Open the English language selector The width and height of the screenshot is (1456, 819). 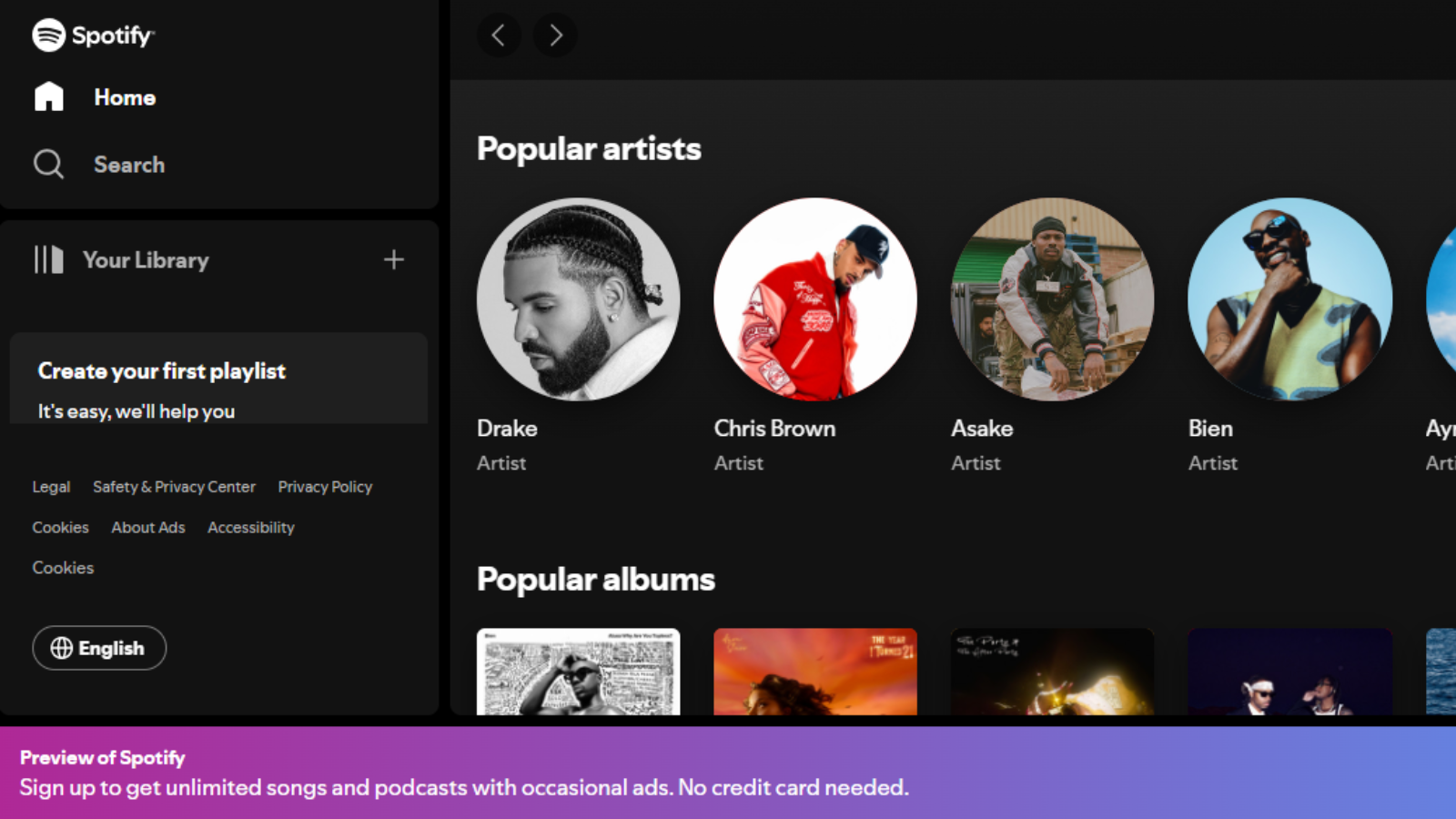pyautogui.click(x=99, y=648)
